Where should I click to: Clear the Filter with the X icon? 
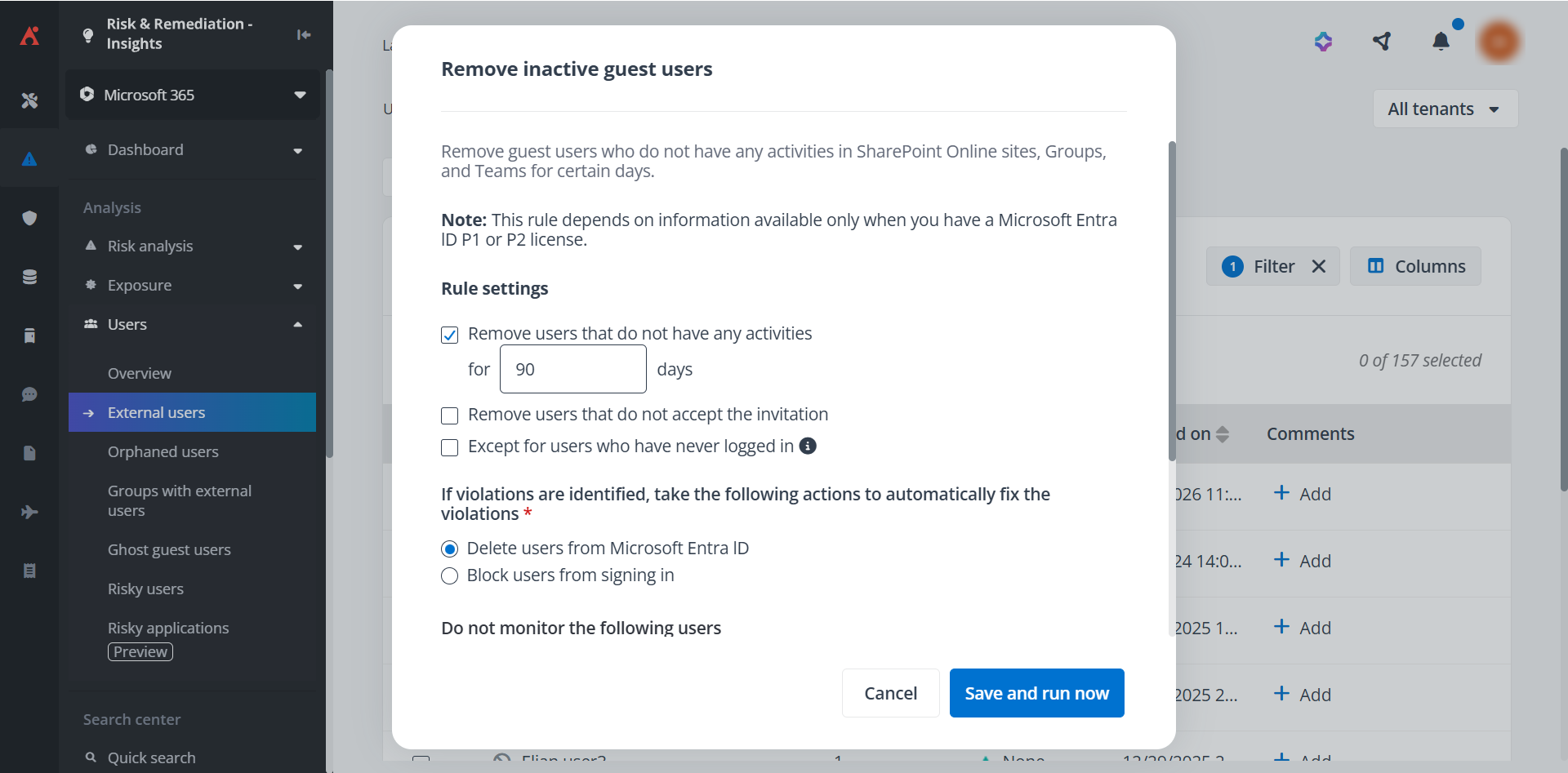coord(1318,266)
